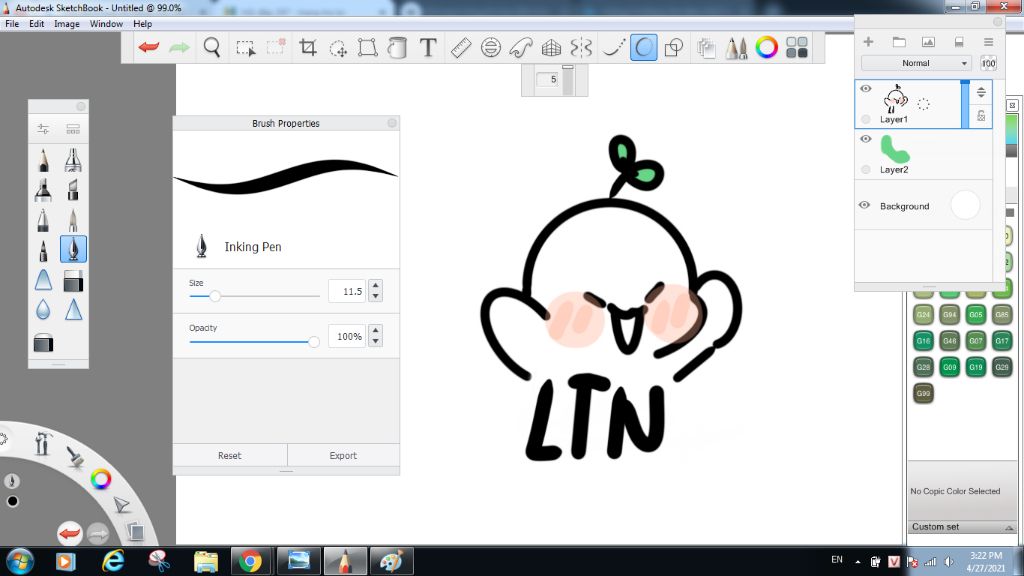The height and width of the screenshot is (576, 1024).
Task: Clear the layer with eraser-like icon
Action: (x=959, y=42)
